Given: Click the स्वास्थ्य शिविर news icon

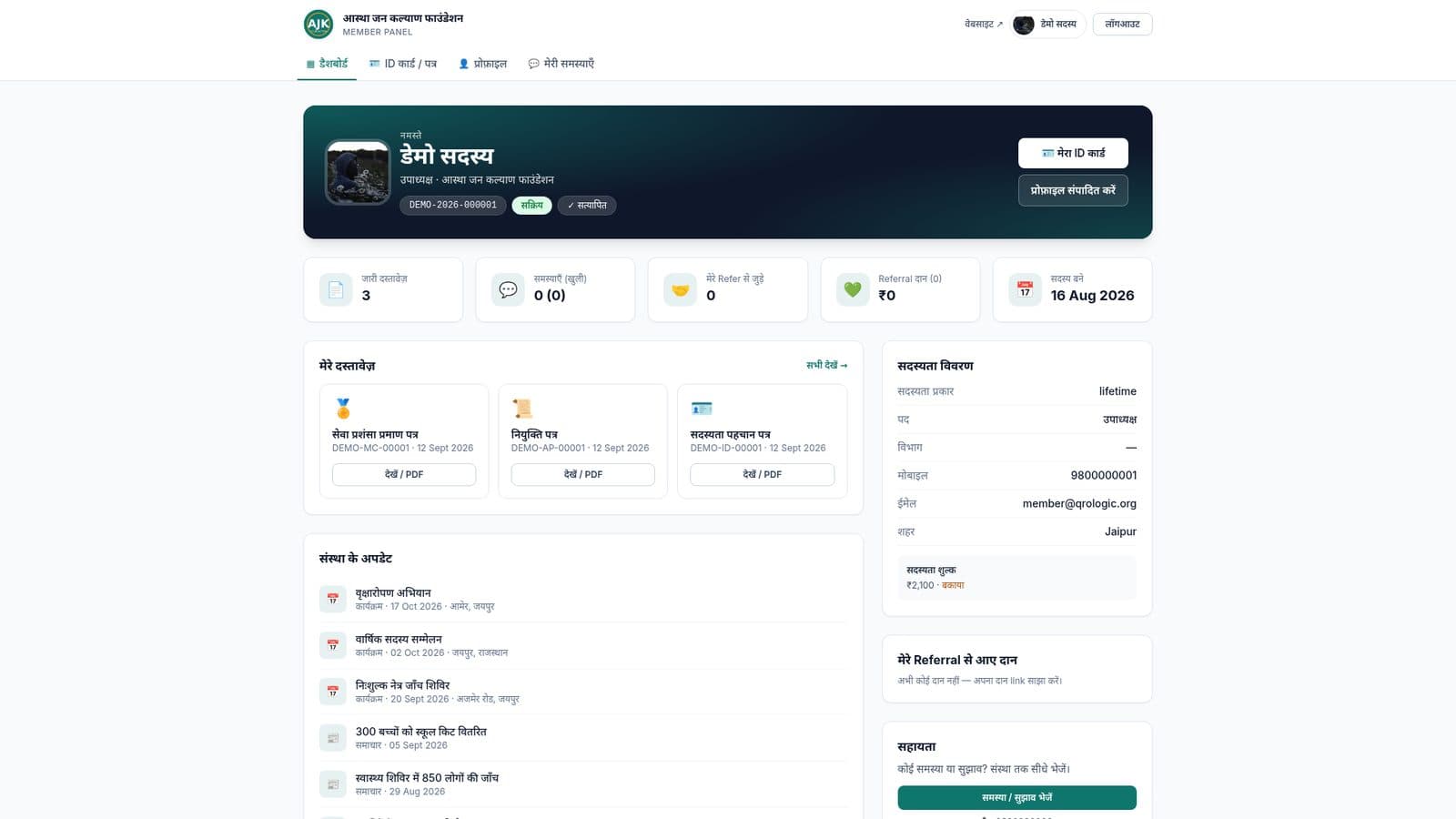Looking at the screenshot, I should tap(333, 784).
